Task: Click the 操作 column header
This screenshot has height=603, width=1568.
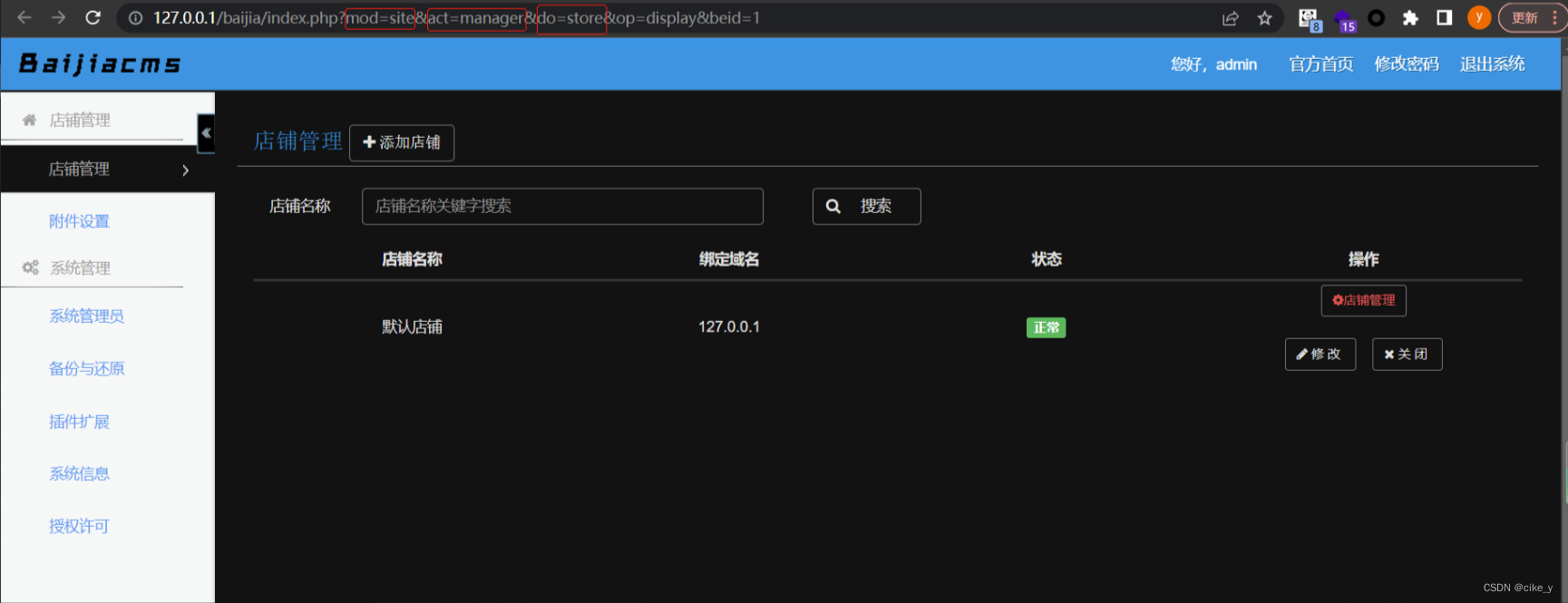Action: pos(1363,259)
